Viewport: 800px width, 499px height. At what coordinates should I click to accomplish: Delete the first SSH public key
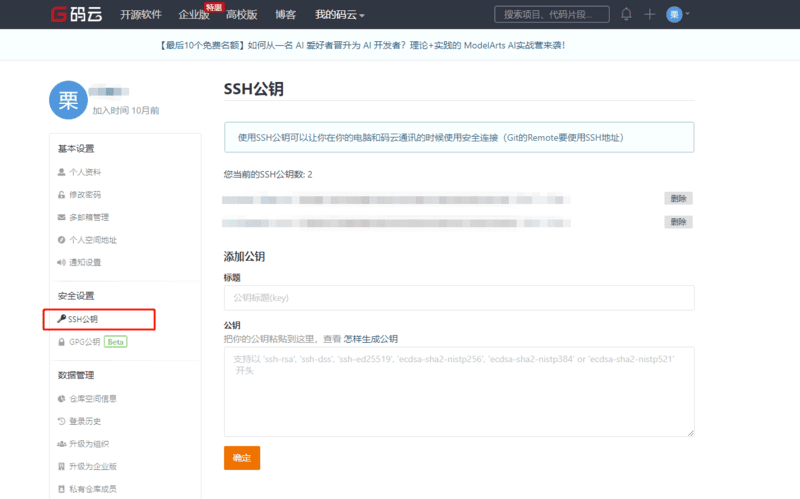point(678,199)
